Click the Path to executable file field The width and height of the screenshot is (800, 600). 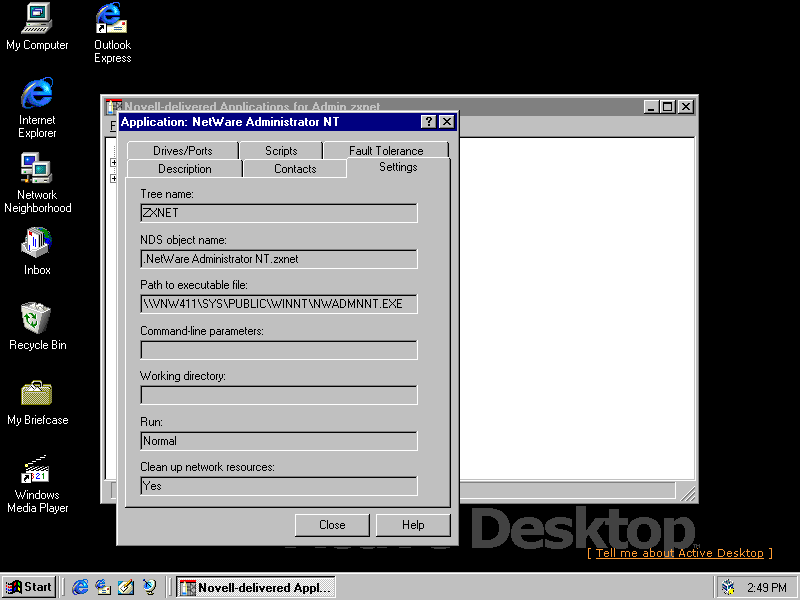click(x=279, y=304)
